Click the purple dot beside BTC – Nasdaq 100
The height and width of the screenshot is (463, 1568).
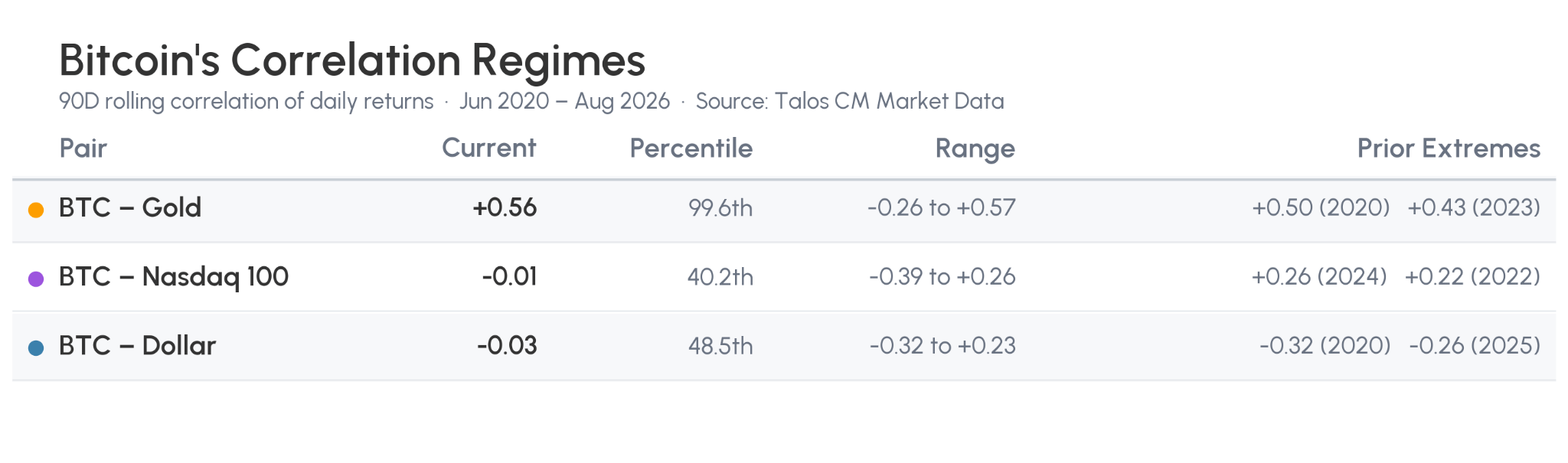click(x=36, y=279)
